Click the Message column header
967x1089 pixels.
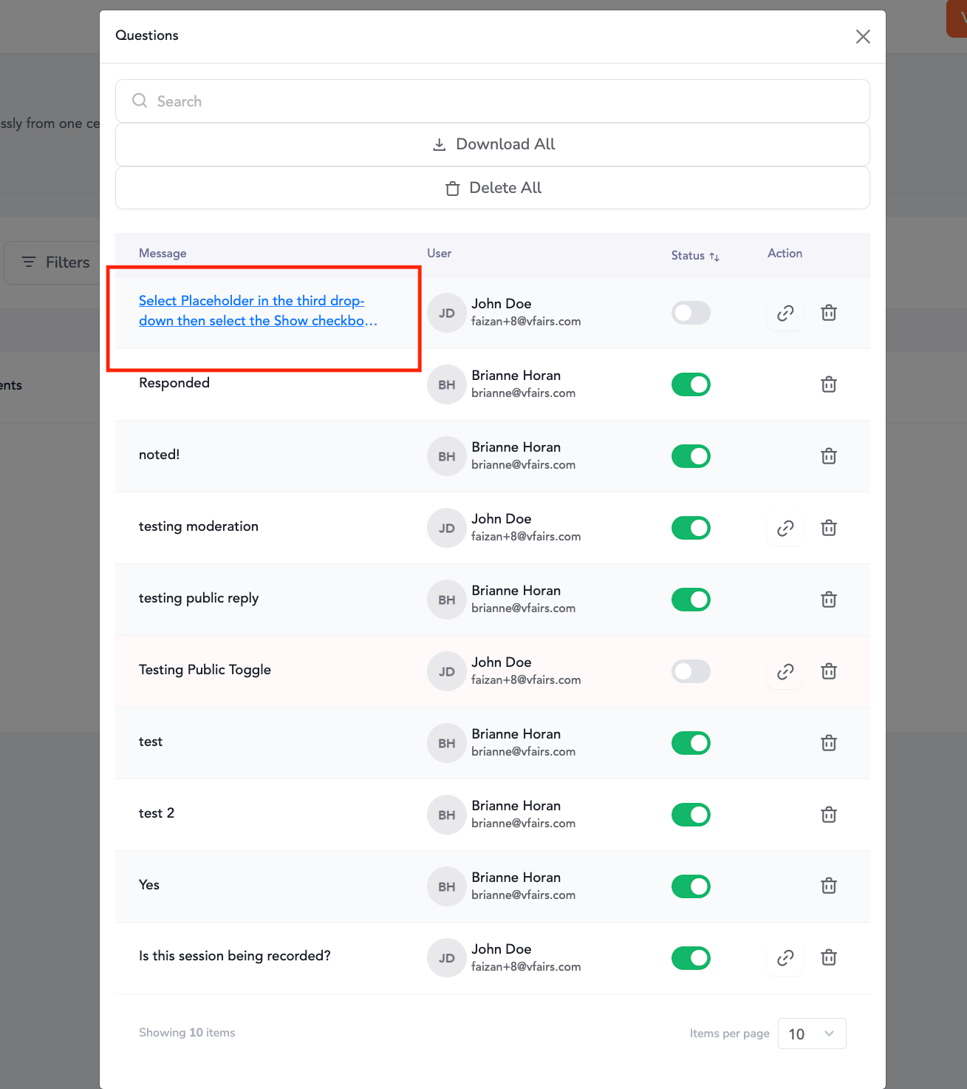click(163, 253)
